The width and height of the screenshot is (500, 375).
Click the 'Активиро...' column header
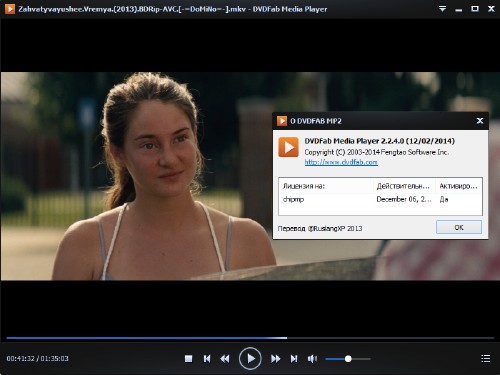coord(459,186)
